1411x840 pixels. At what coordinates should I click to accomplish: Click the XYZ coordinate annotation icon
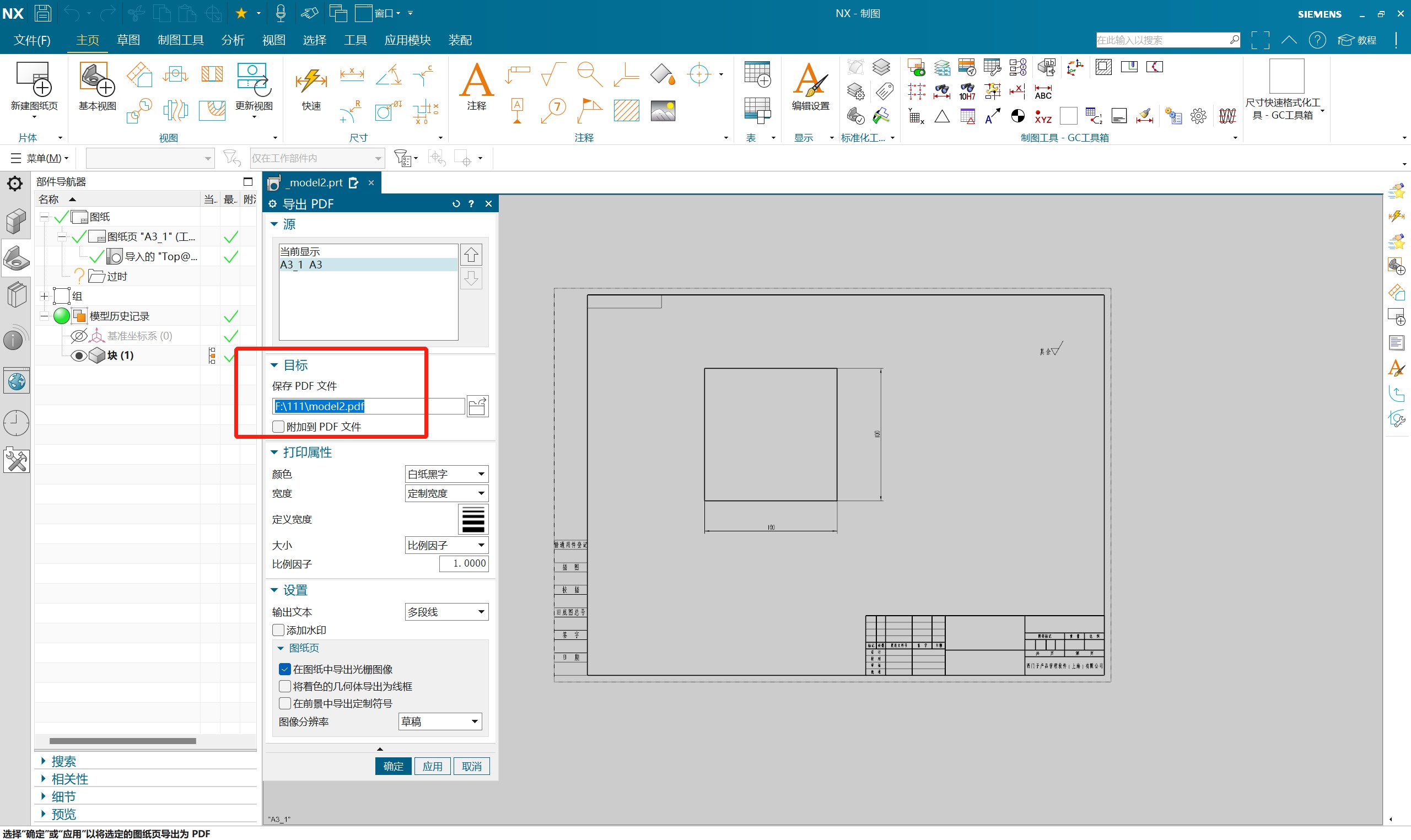tap(1043, 117)
